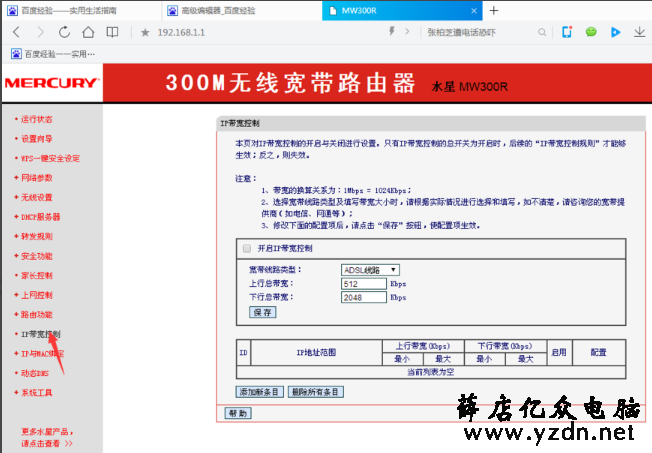Click the 下行带宽 (Kbps) column header
The width and height of the screenshot is (652, 453).
(x=505, y=346)
